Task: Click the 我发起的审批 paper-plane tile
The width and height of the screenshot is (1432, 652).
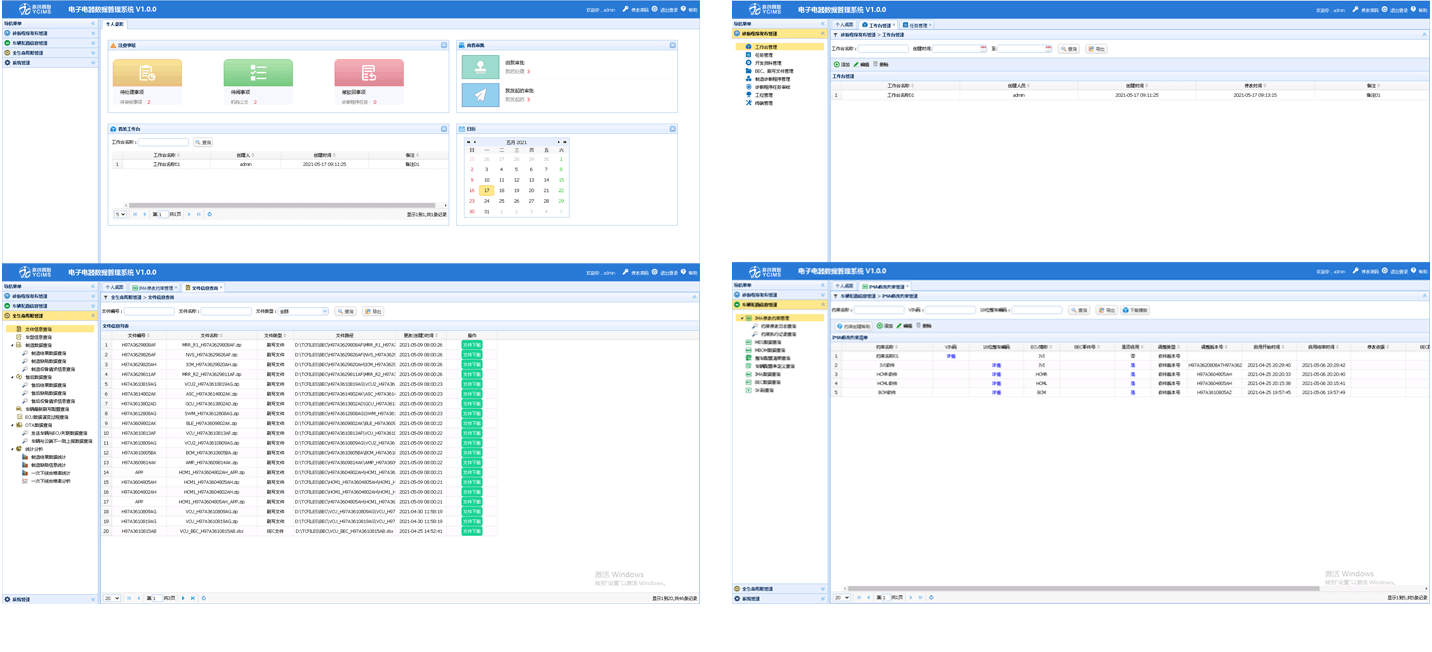Action: pos(480,95)
